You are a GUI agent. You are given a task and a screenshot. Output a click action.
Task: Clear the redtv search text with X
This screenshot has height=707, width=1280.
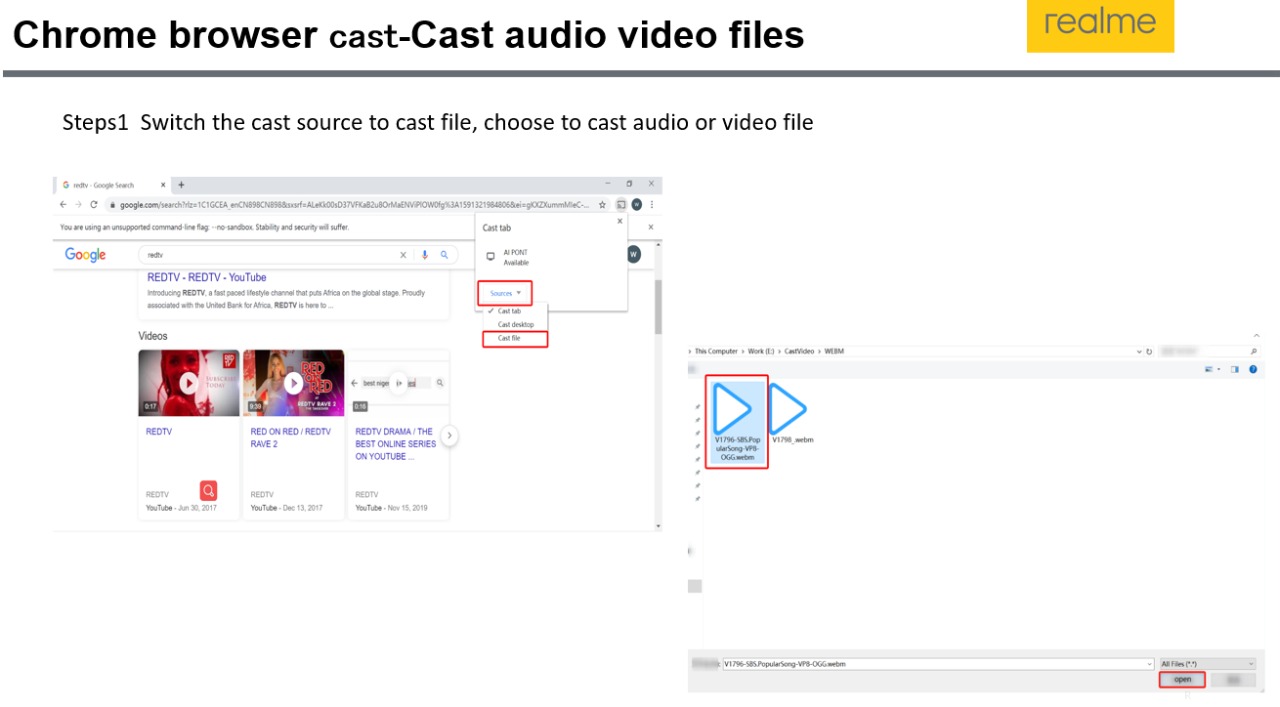[404, 255]
